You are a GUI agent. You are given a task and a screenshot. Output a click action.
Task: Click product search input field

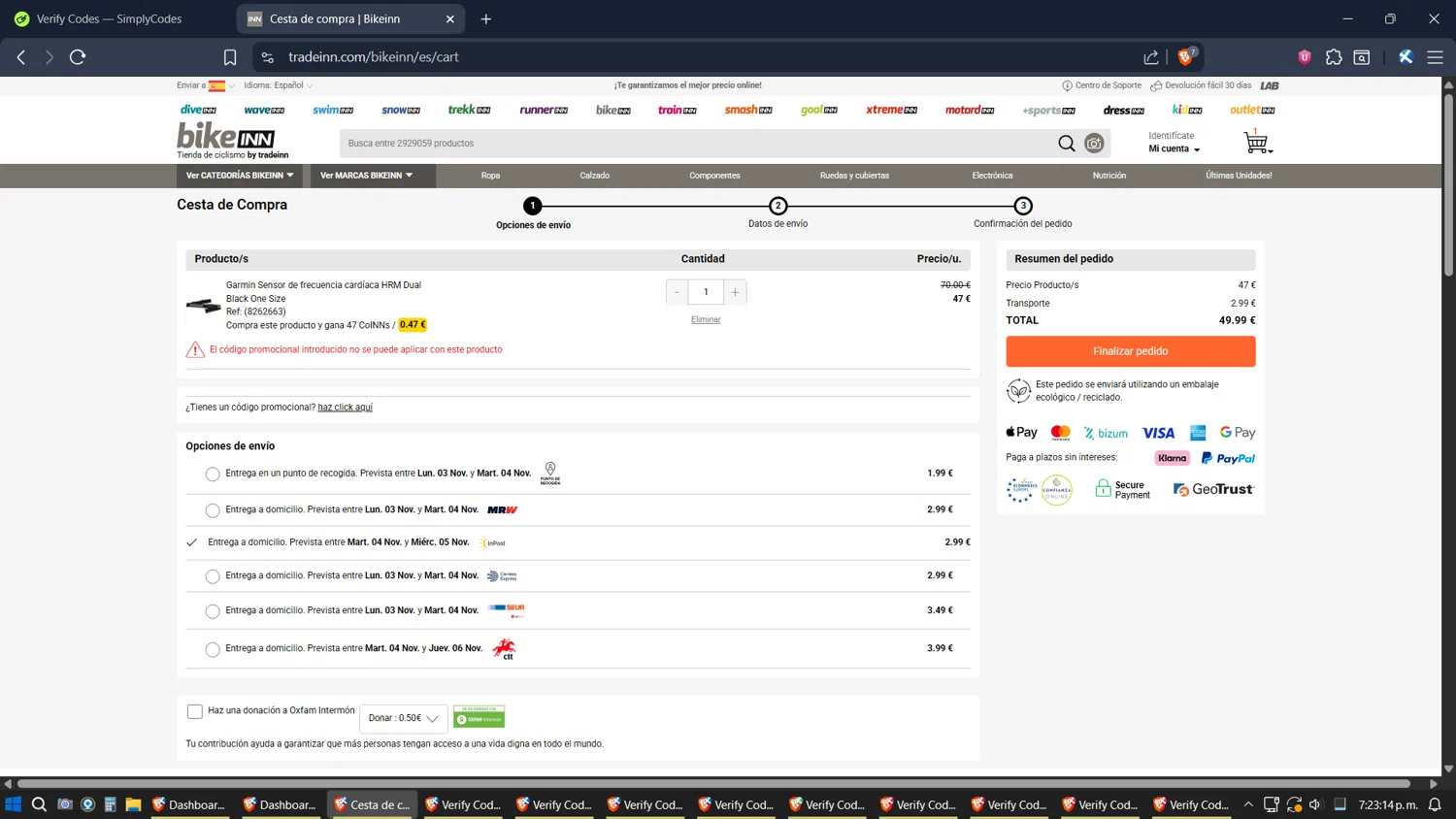pos(697,144)
